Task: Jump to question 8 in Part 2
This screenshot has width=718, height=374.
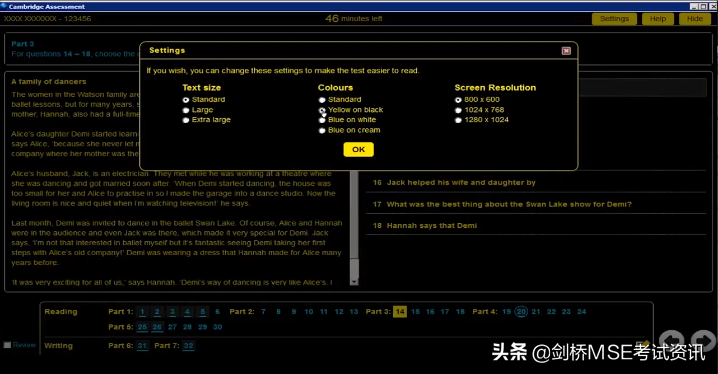Action: [x=278, y=312]
